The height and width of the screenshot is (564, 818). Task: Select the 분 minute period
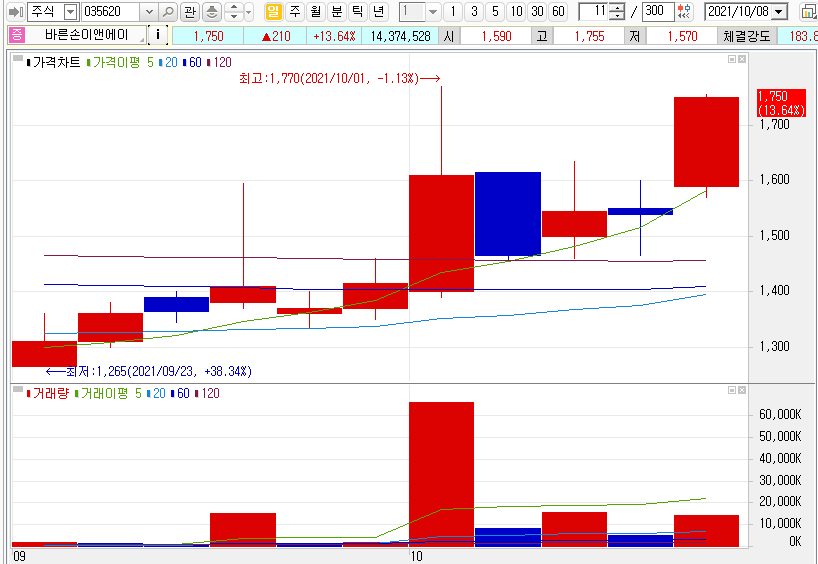337,11
